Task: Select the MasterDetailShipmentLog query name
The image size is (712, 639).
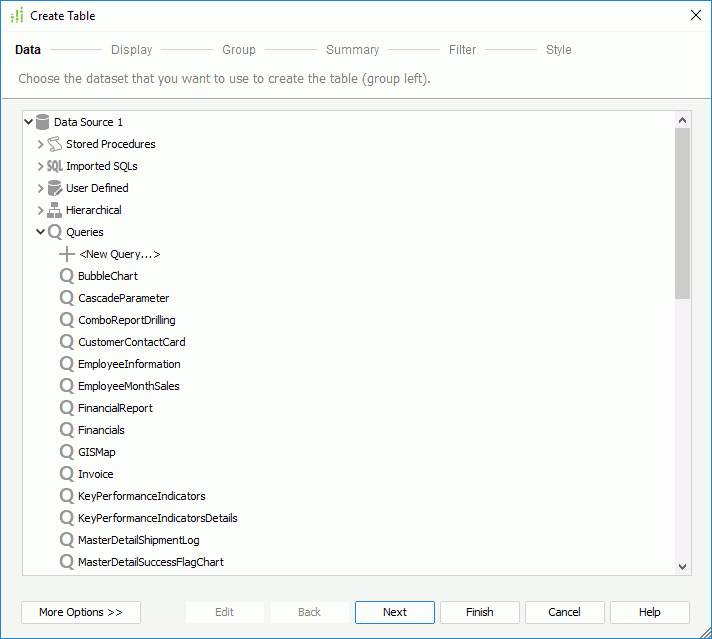Action: pos(139,540)
